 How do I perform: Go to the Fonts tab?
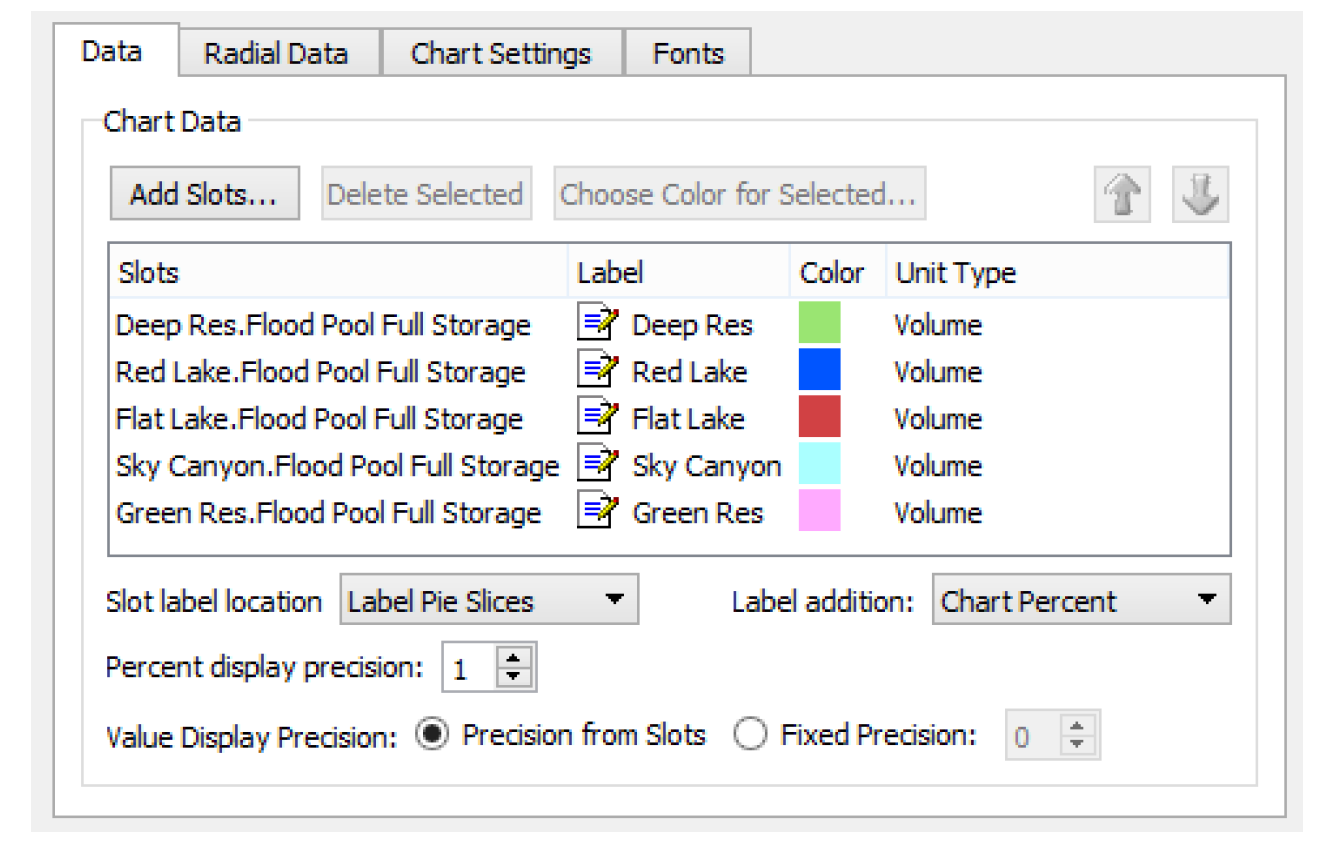click(x=688, y=53)
